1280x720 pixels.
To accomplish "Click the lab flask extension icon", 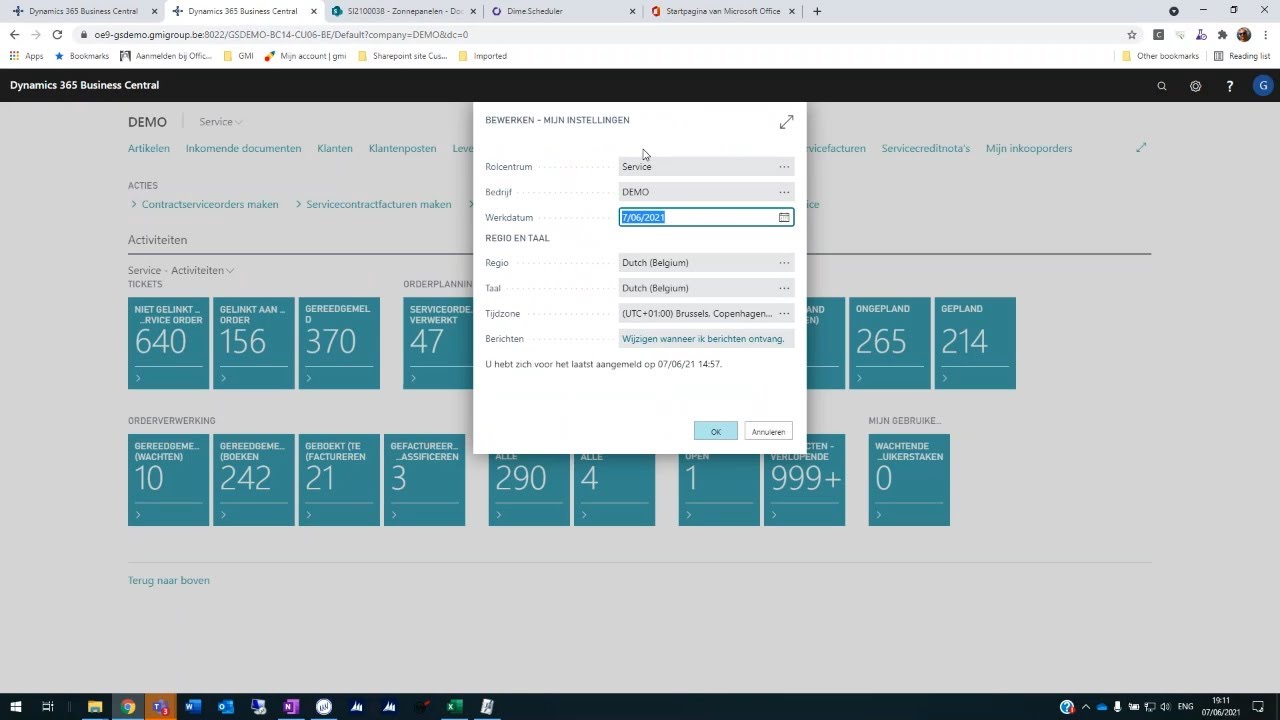I will [1201, 34].
